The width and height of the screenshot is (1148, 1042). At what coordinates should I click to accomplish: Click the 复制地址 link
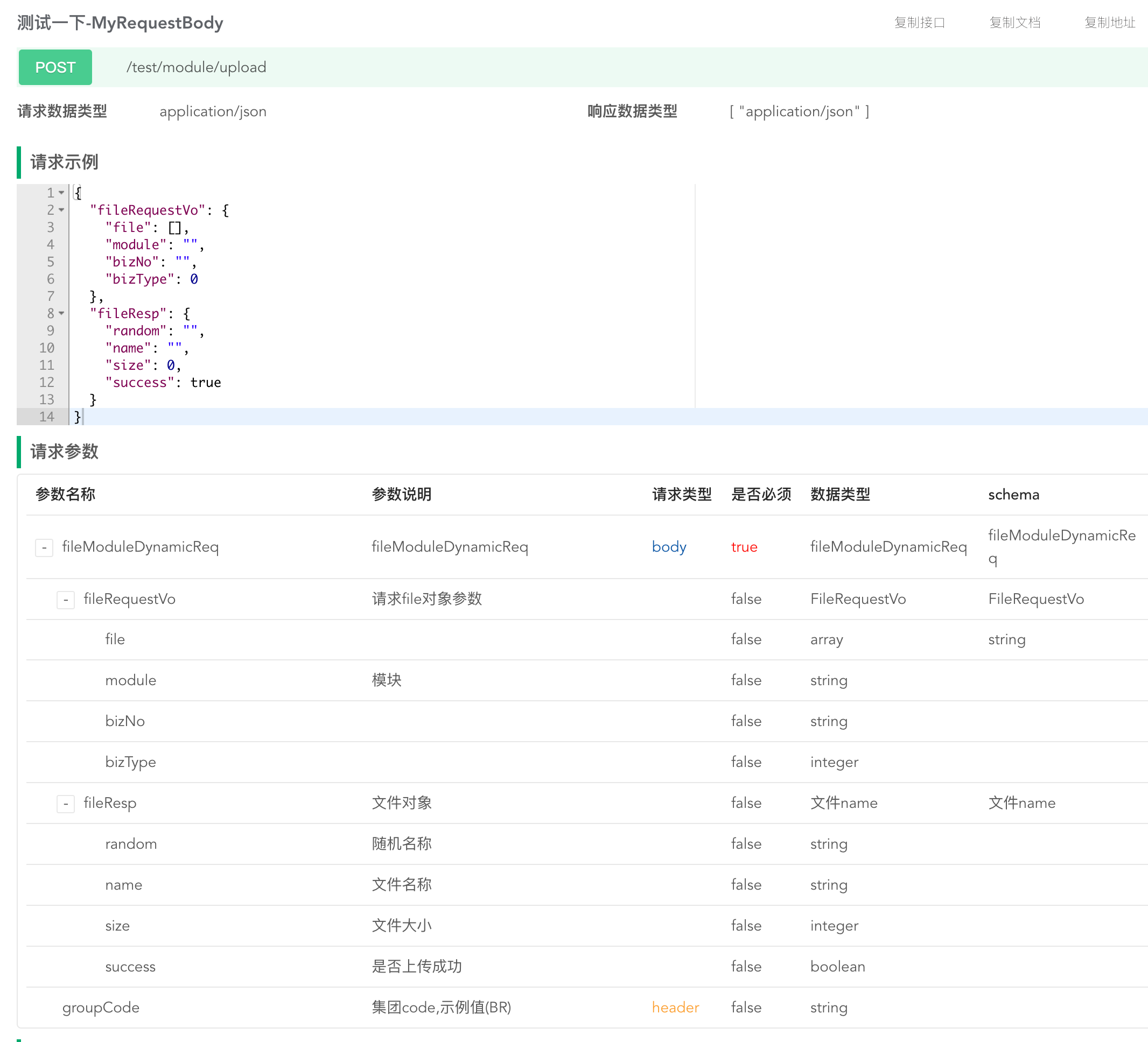coord(1109,23)
